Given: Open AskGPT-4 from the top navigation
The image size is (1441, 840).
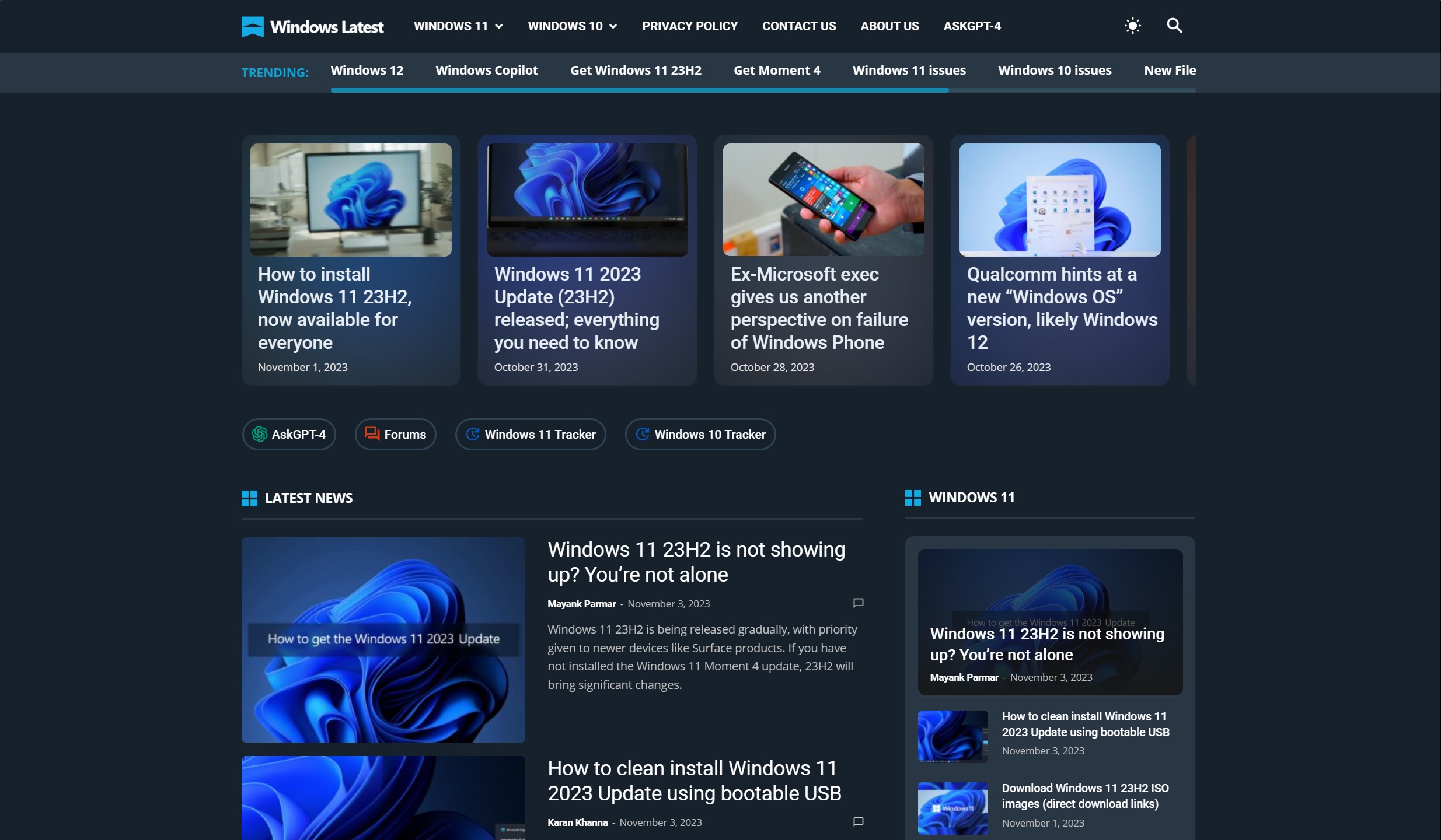Looking at the screenshot, I should pyautogui.click(x=972, y=26).
